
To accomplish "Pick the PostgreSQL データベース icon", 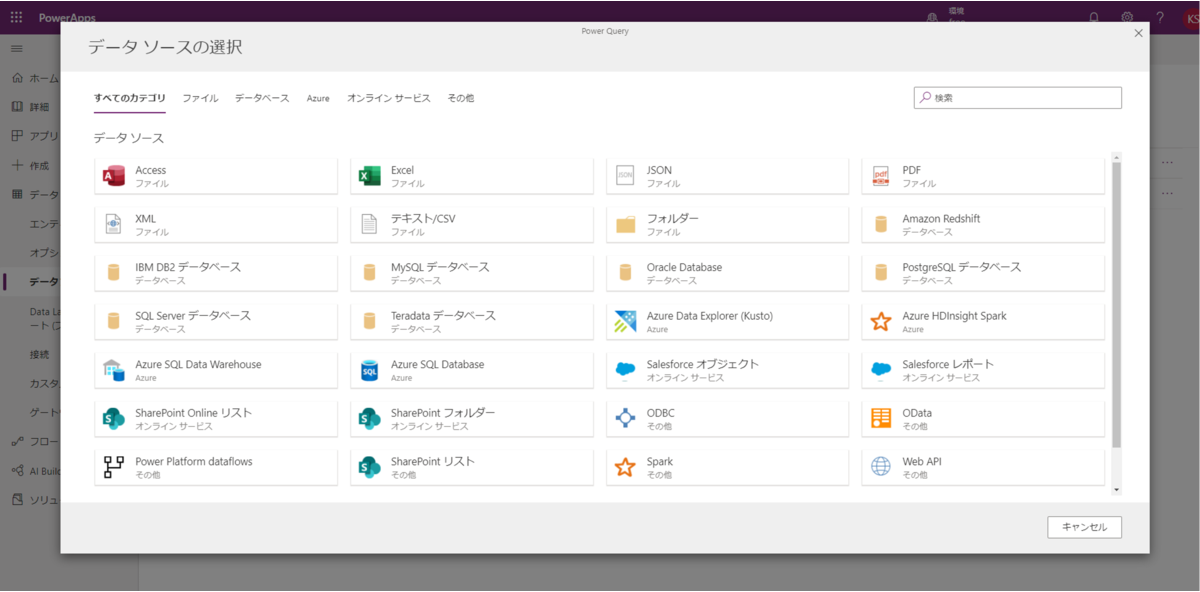I will (x=881, y=273).
